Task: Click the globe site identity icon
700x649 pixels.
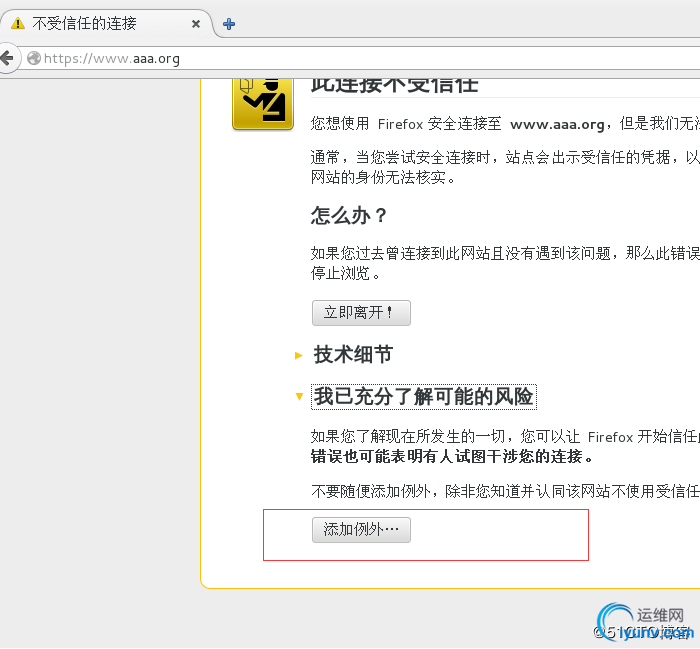Action: coord(33,58)
